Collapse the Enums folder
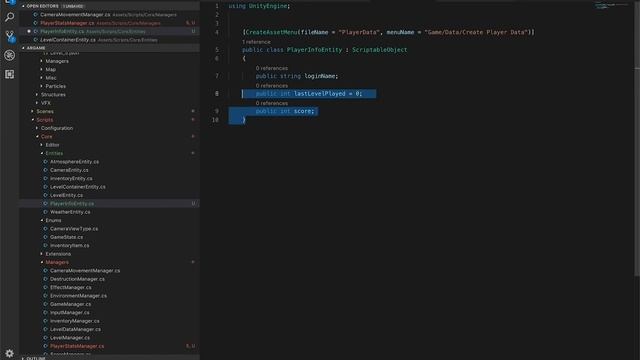This screenshot has width=640, height=360. [42, 220]
